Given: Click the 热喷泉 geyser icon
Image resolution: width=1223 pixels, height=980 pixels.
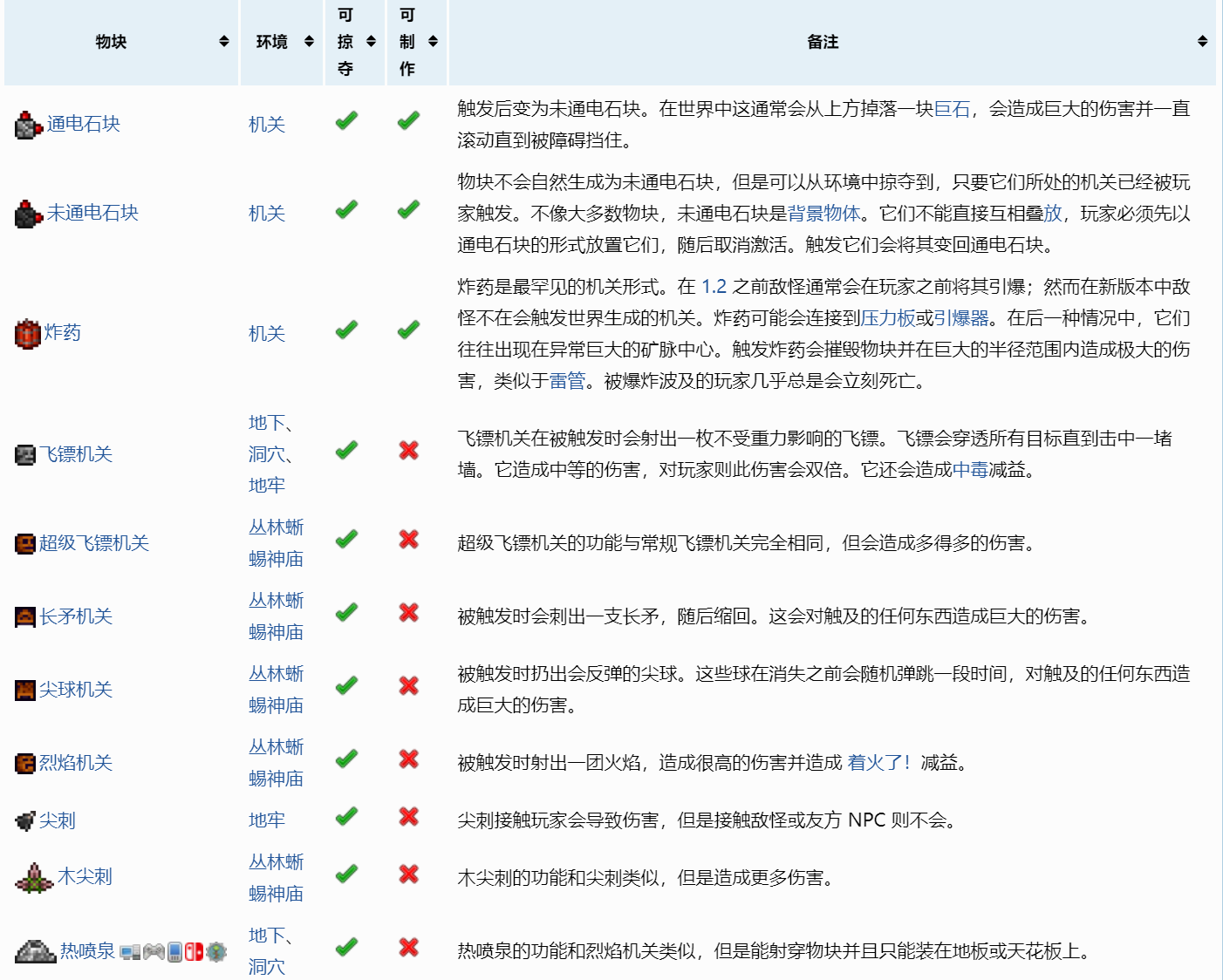Looking at the screenshot, I should coord(36,951).
